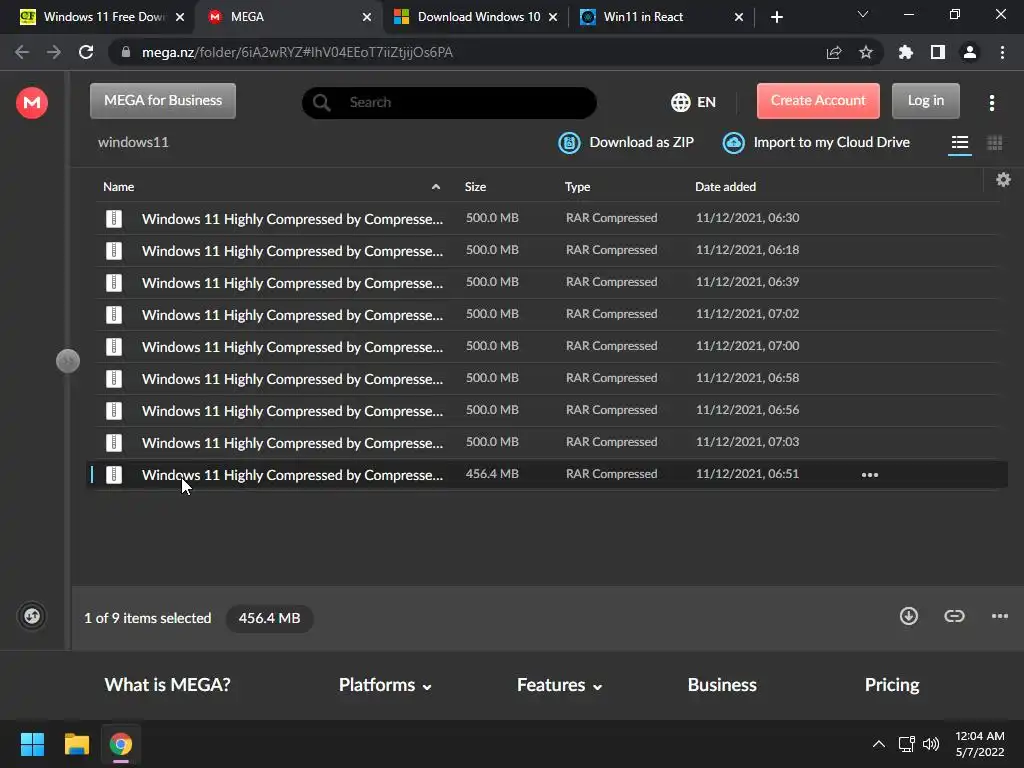
Task: Download selected item from bottom bar
Action: pos(908,616)
